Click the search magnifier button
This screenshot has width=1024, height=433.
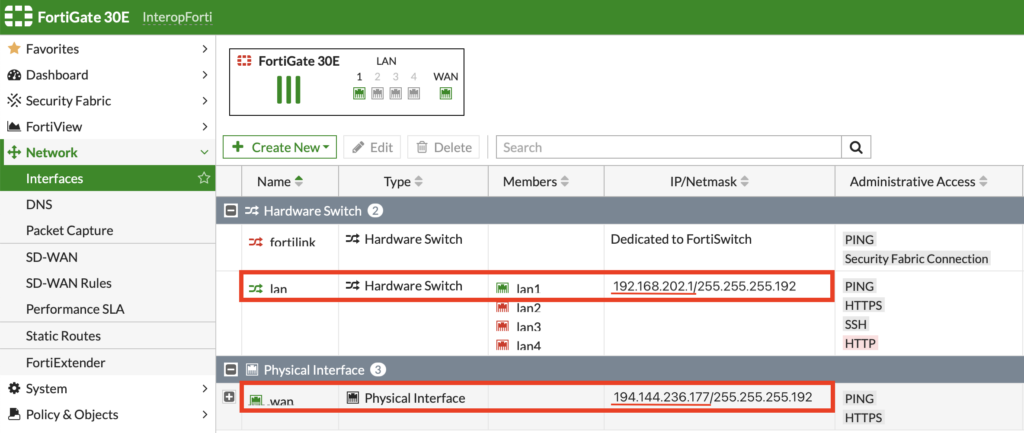coord(856,148)
